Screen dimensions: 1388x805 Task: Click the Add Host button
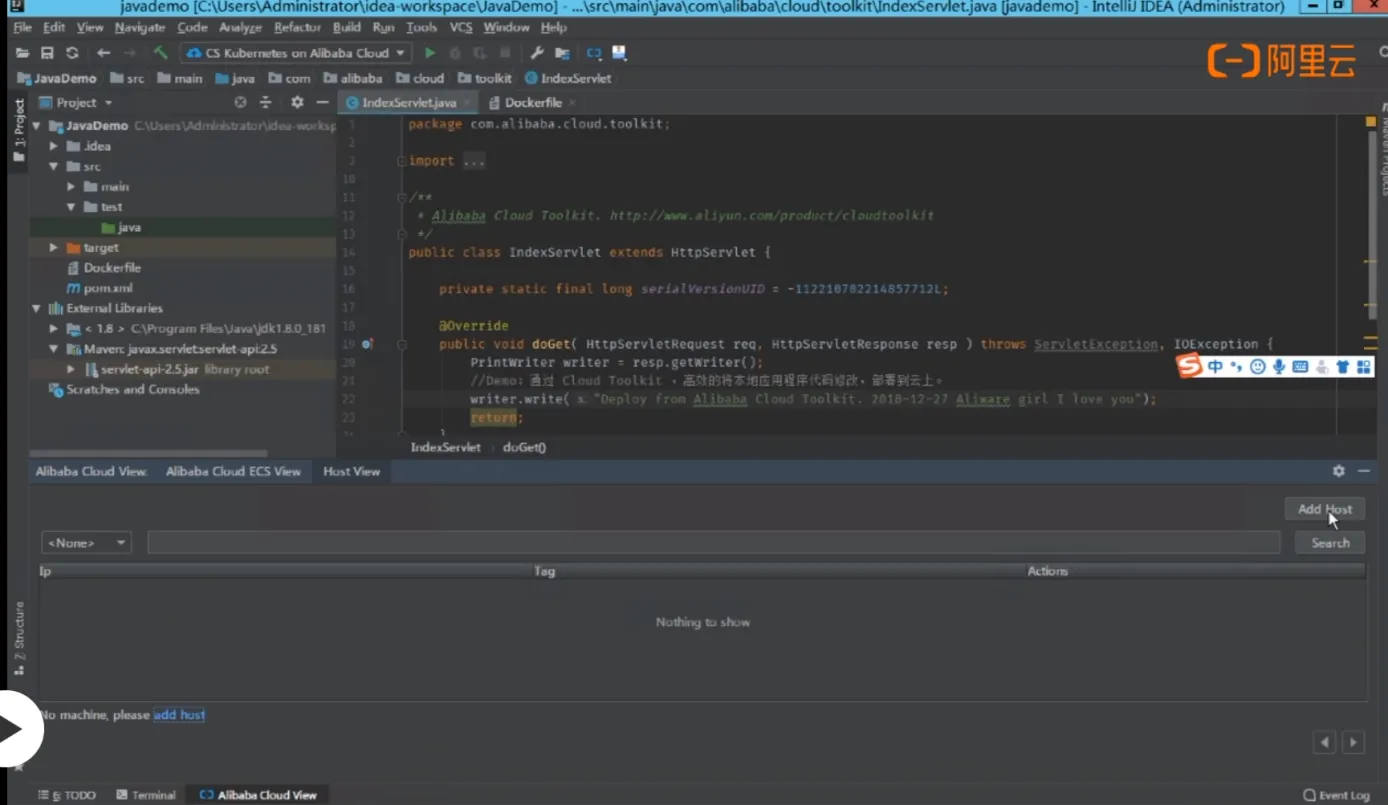coord(1325,509)
